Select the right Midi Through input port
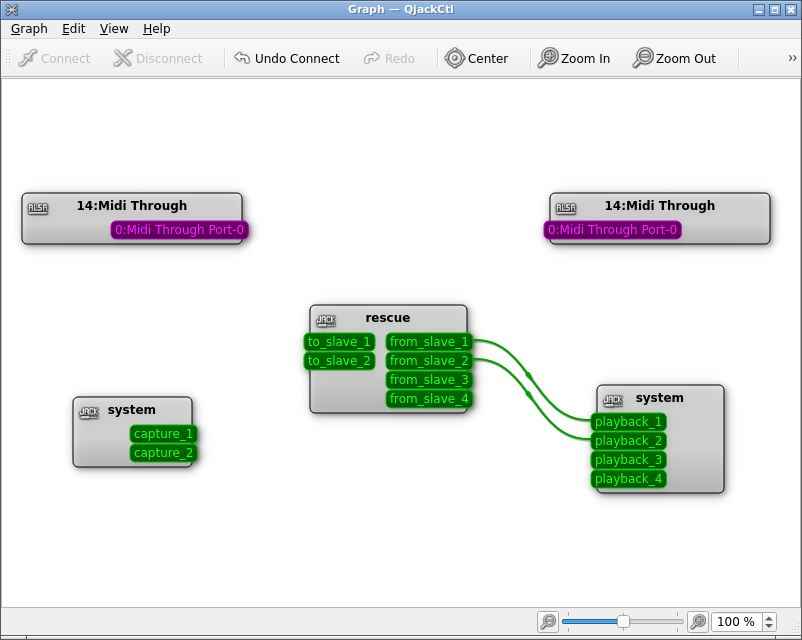 point(612,230)
